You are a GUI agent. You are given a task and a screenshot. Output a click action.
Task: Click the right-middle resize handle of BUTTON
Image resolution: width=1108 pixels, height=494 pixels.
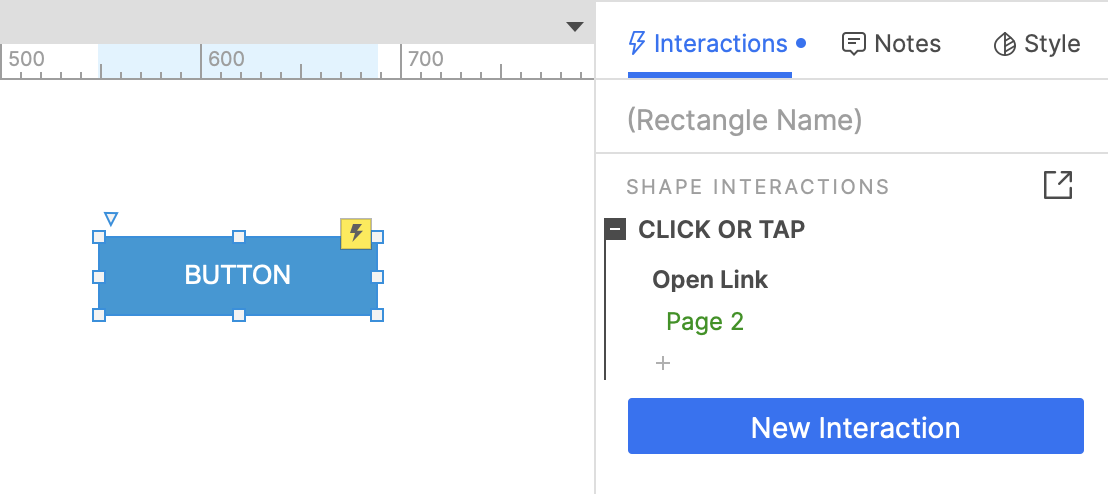coord(377,276)
